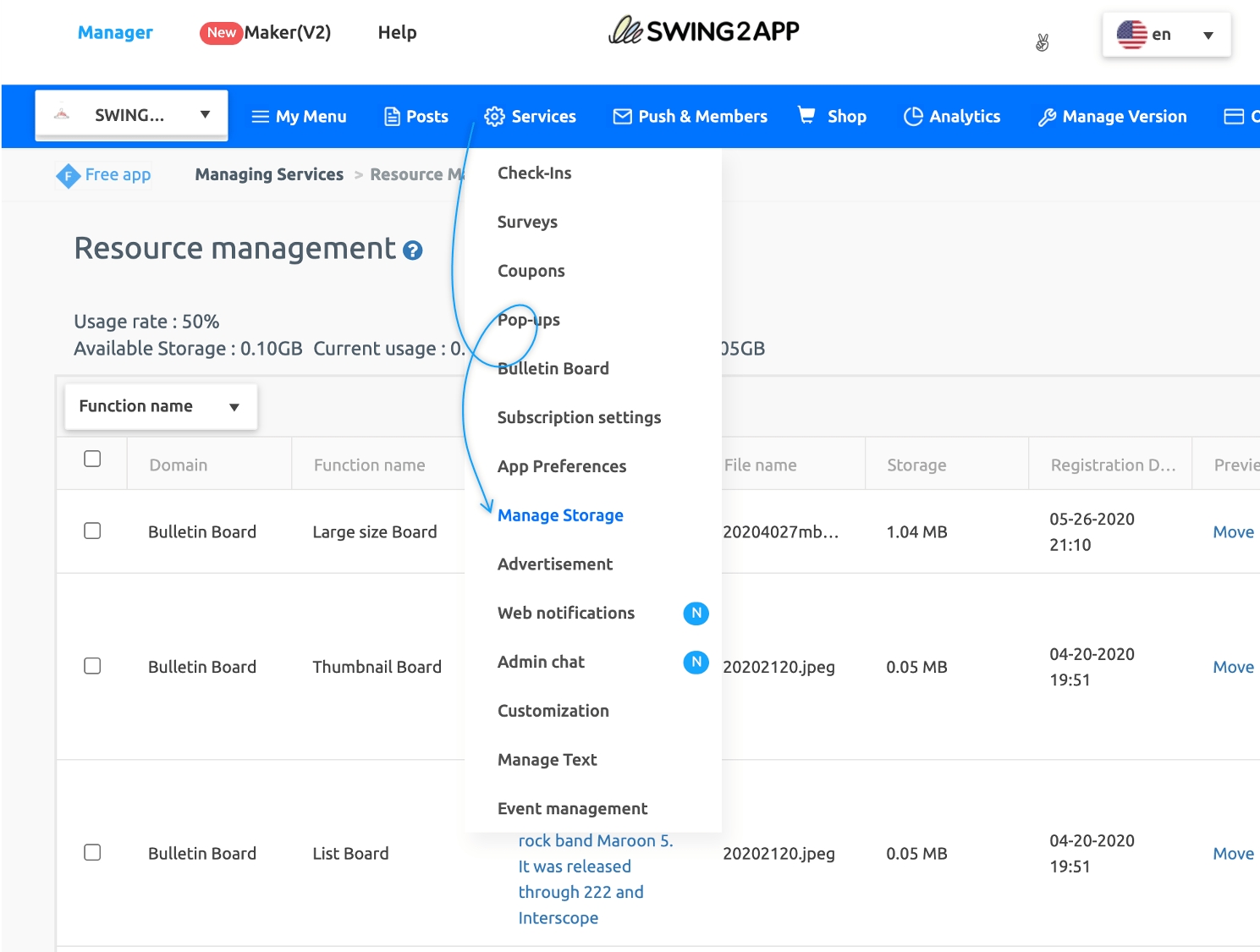Select Bulletin Board from the Services menu
Viewport: 1260px width, 952px height.
pos(553,369)
